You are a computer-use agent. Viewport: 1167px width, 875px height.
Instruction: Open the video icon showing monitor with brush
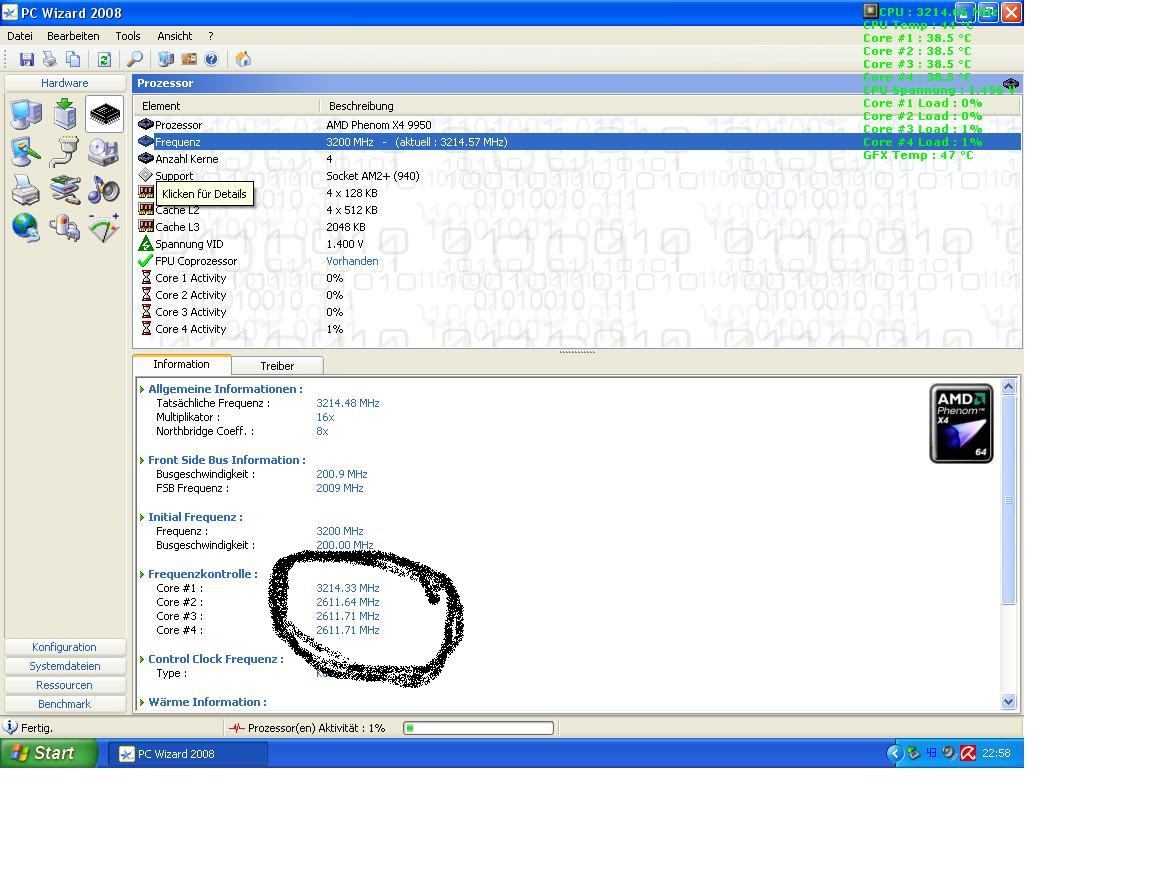tap(26, 152)
